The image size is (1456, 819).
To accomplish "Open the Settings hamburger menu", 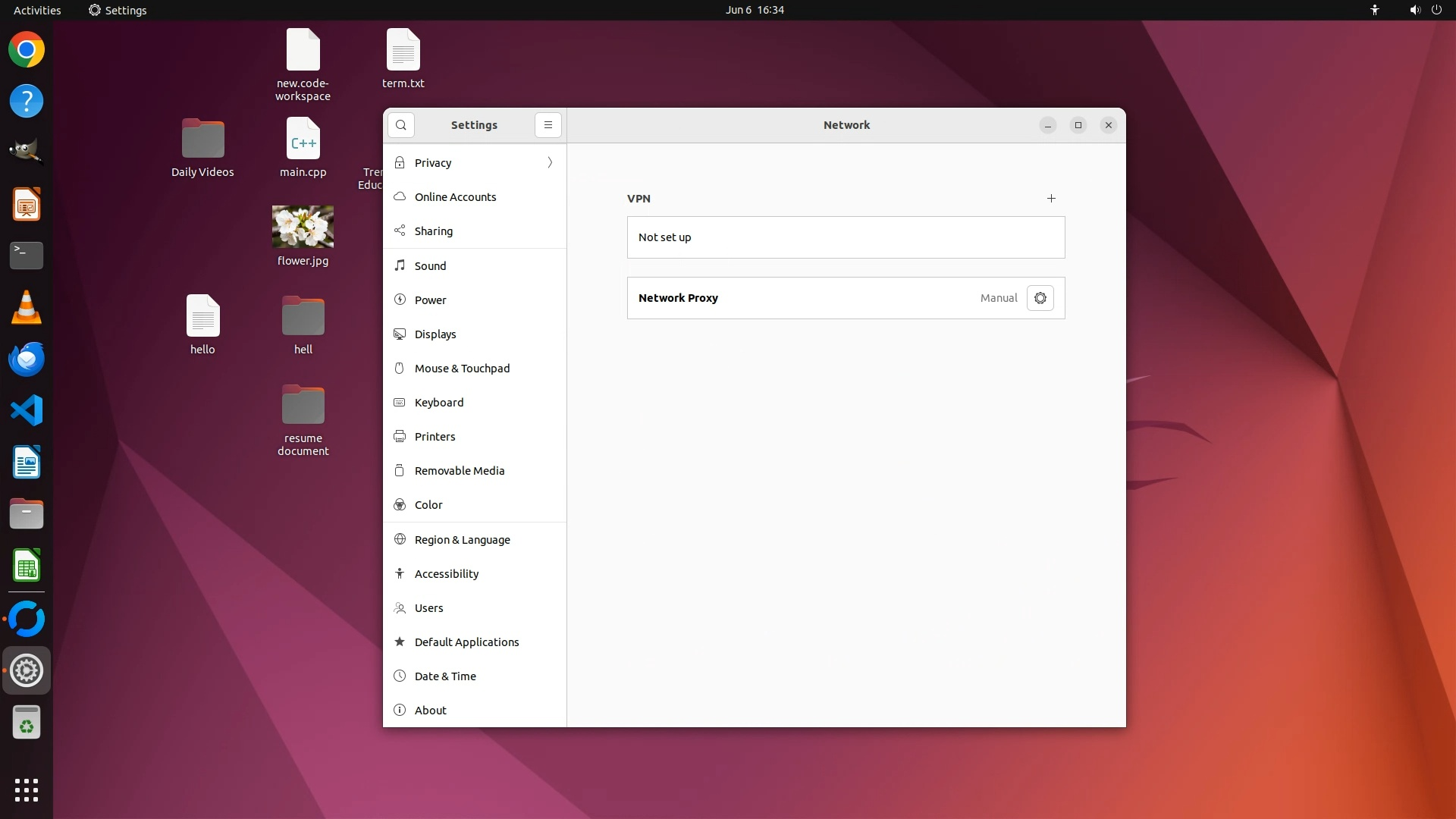I will pos(548,125).
